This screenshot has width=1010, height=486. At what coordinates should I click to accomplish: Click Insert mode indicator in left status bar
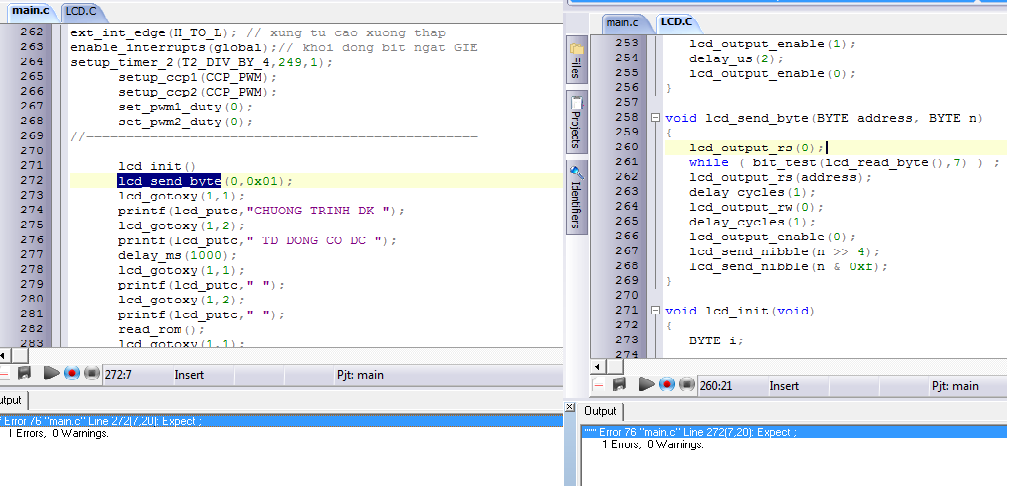(x=189, y=375)
